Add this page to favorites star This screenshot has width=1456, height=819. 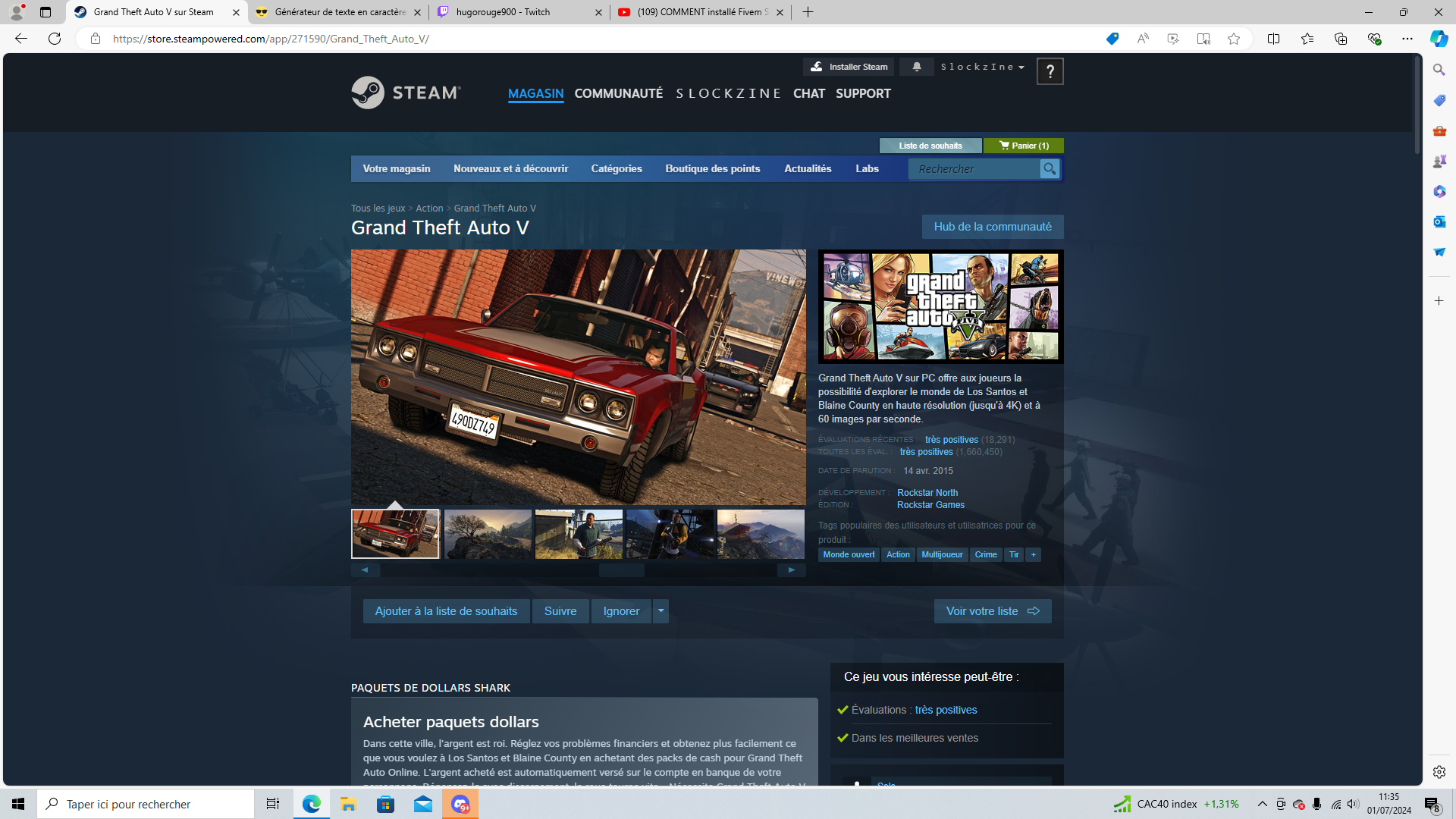(x=1234, y=39)
